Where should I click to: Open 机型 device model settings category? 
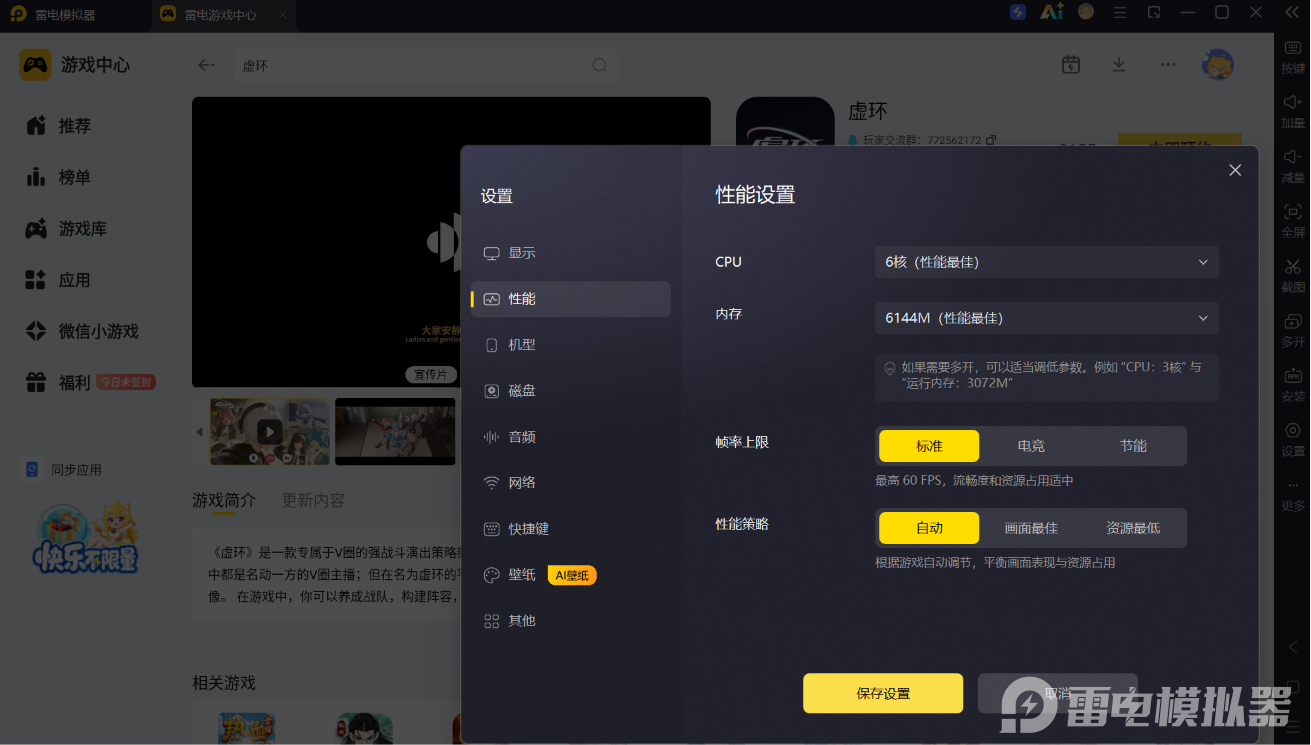[571, 345]
